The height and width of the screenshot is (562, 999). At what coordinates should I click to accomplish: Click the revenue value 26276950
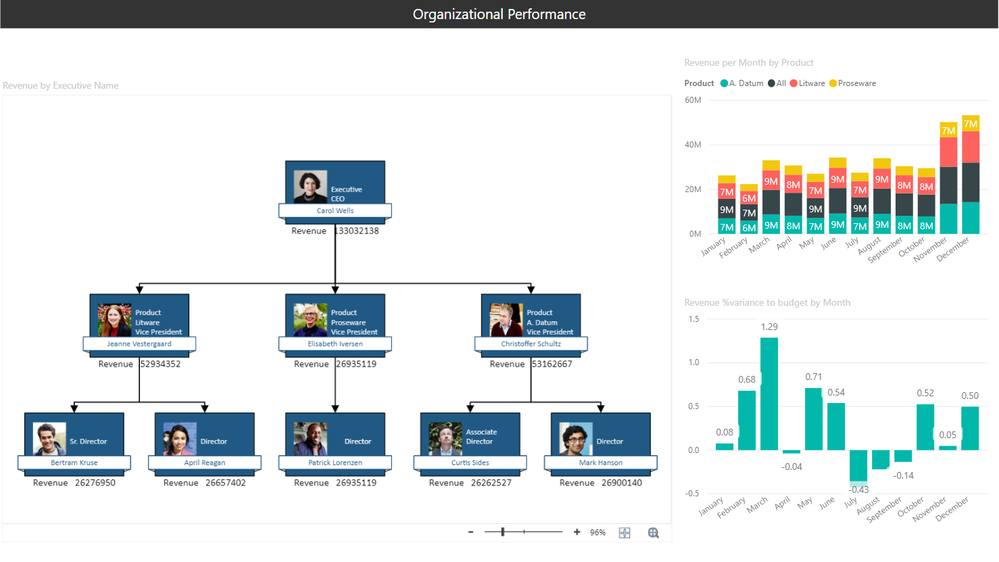click(95, 483)
